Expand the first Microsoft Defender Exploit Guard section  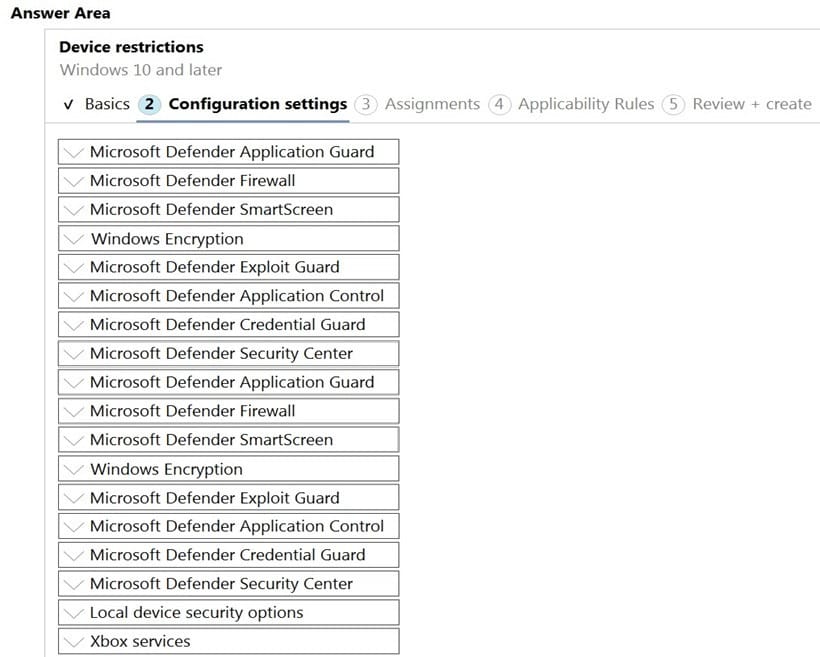[x=229, y=267]
